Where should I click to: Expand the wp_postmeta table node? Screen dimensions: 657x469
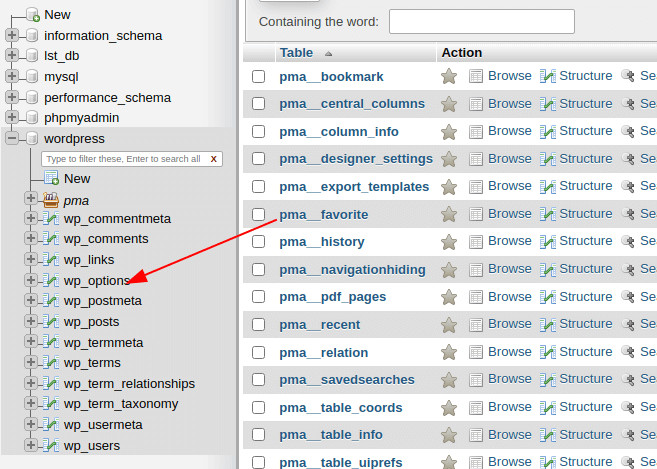[x=31, y=300]
